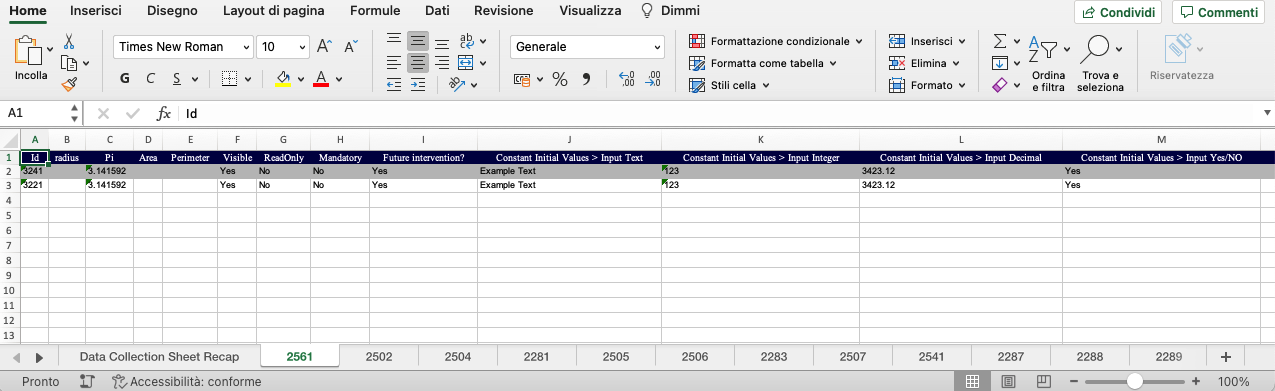Apply the red font color A
This screenshot has width=1275, height=391.
[321, 79]
